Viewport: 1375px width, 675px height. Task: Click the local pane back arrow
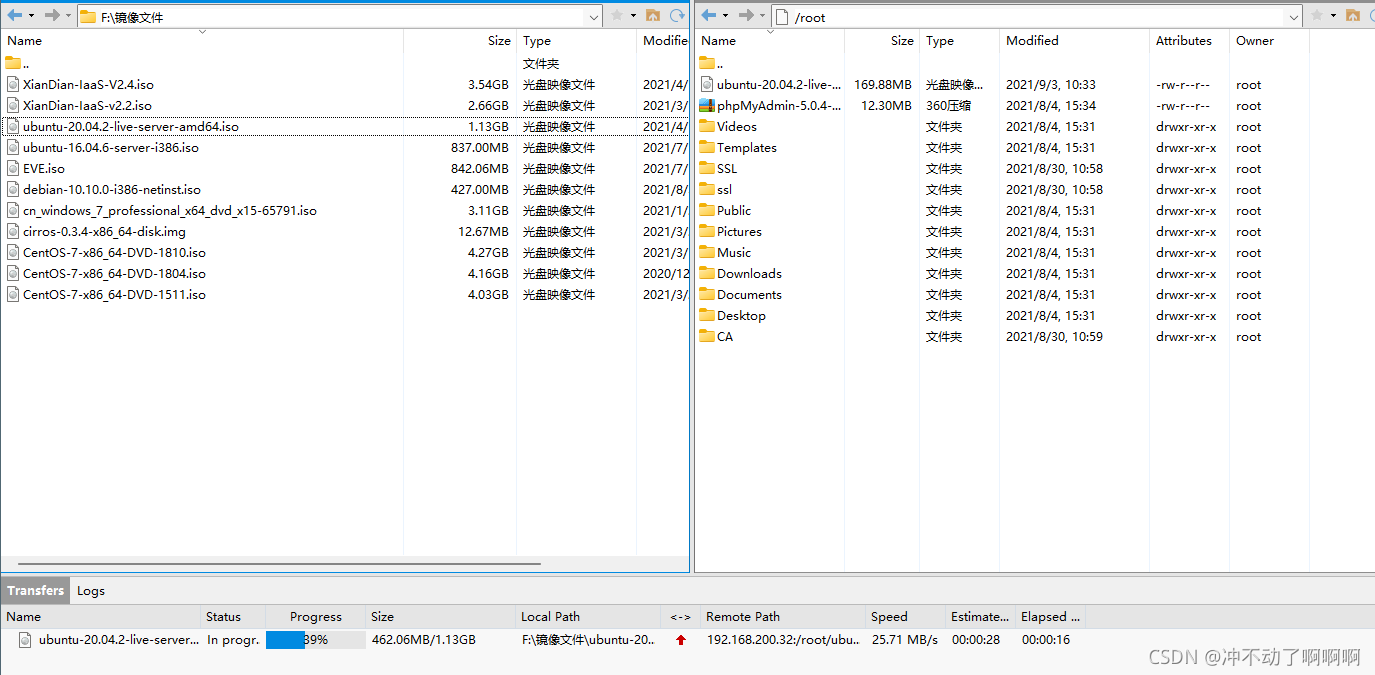tap(14, 15)
